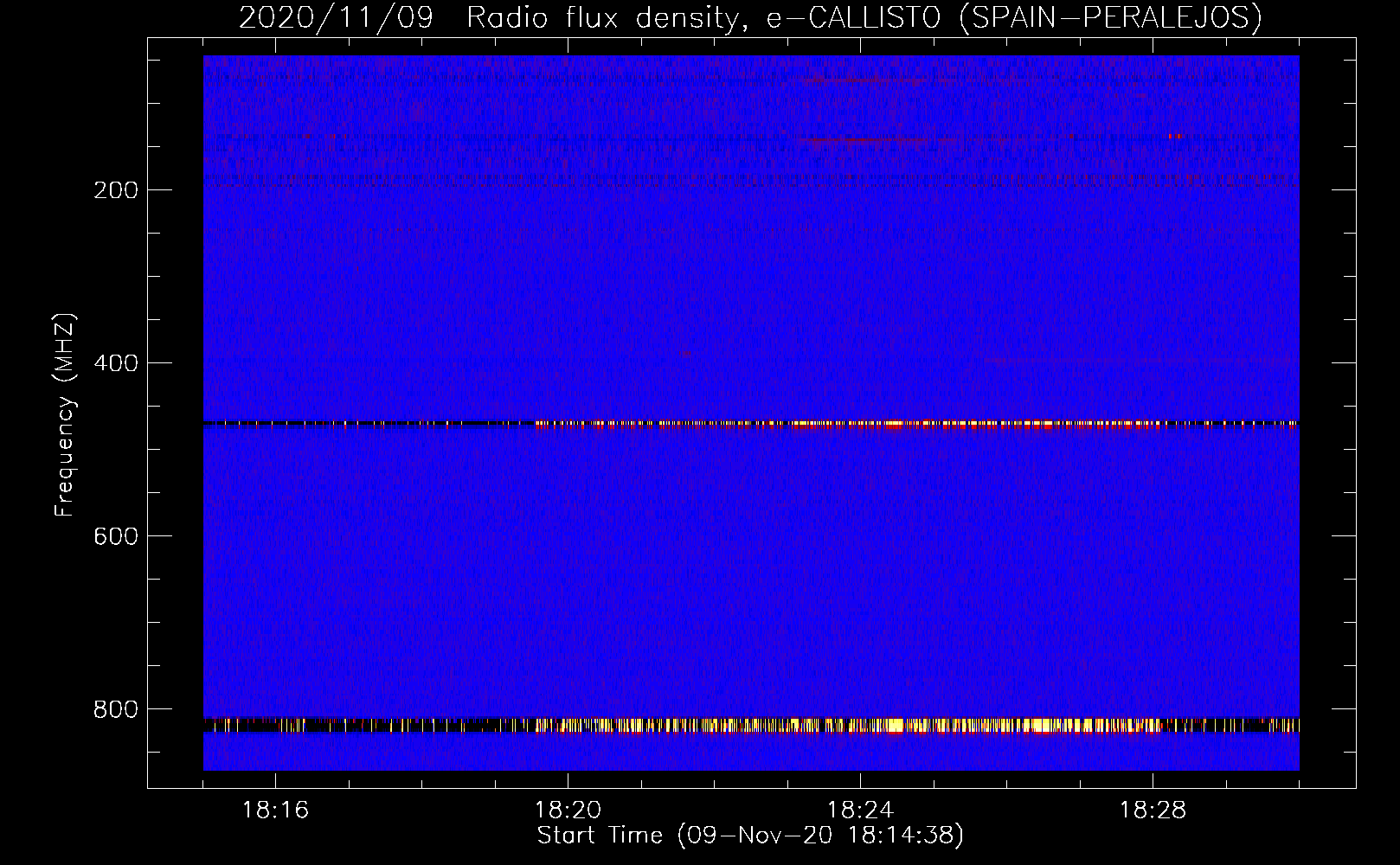Click the 800 frequency tick label

pyautogui.click(x=115, y=709)
